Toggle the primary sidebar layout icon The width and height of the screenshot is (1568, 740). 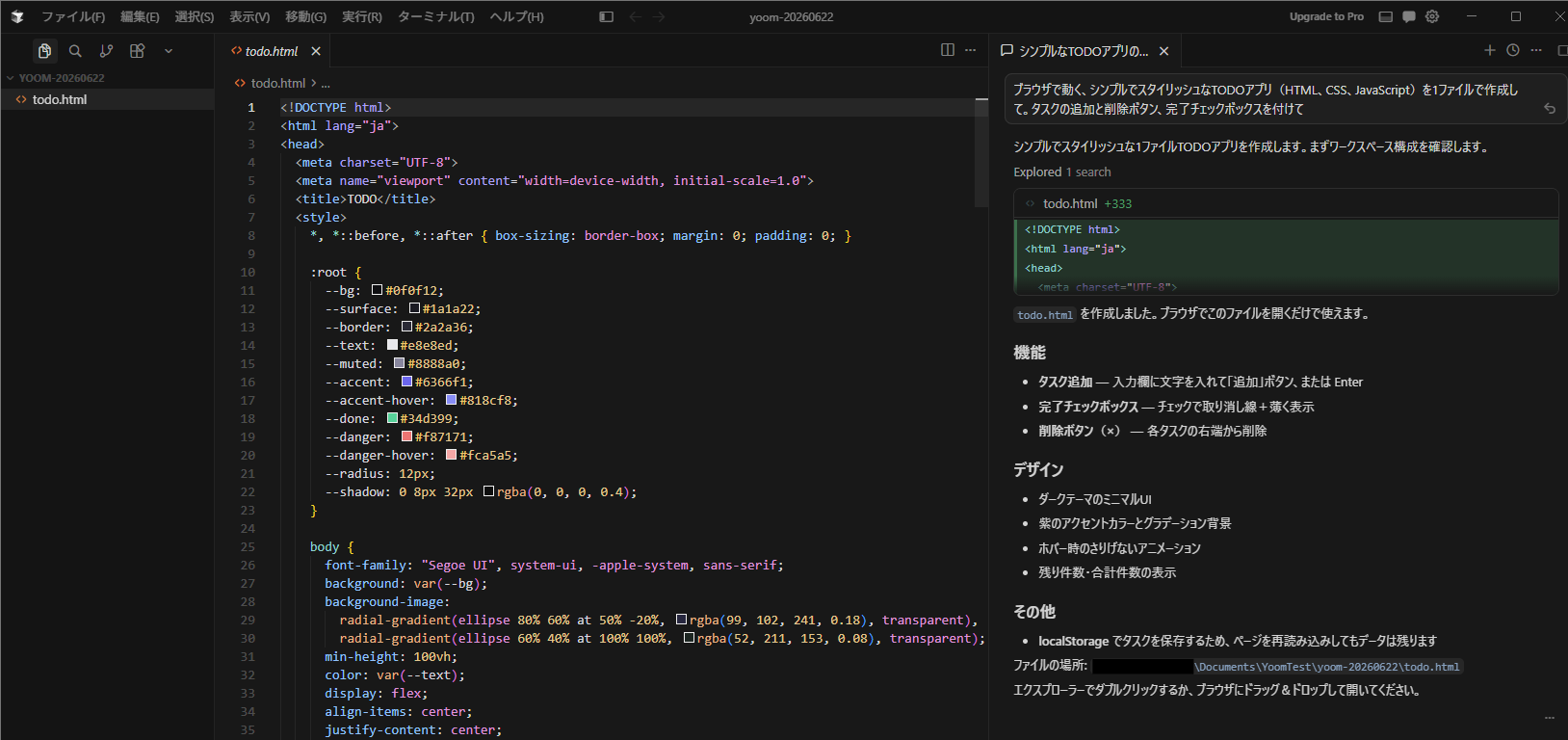point(606,16)
